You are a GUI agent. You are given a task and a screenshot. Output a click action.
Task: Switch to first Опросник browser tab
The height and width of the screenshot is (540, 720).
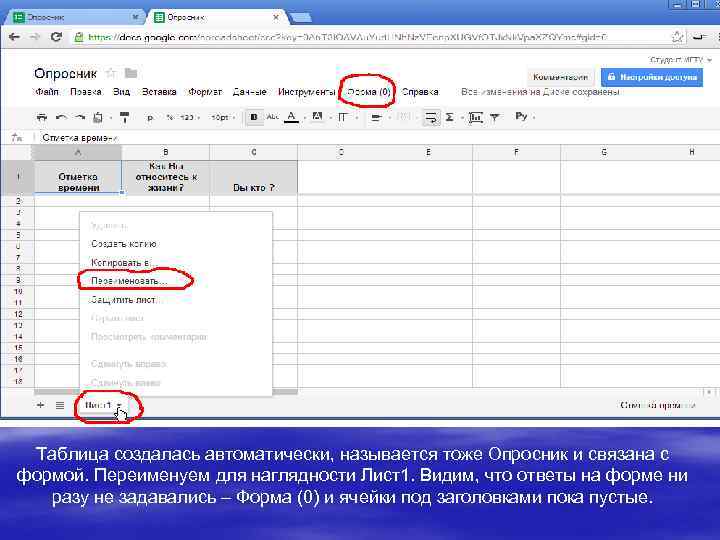(x=76, y=17)
